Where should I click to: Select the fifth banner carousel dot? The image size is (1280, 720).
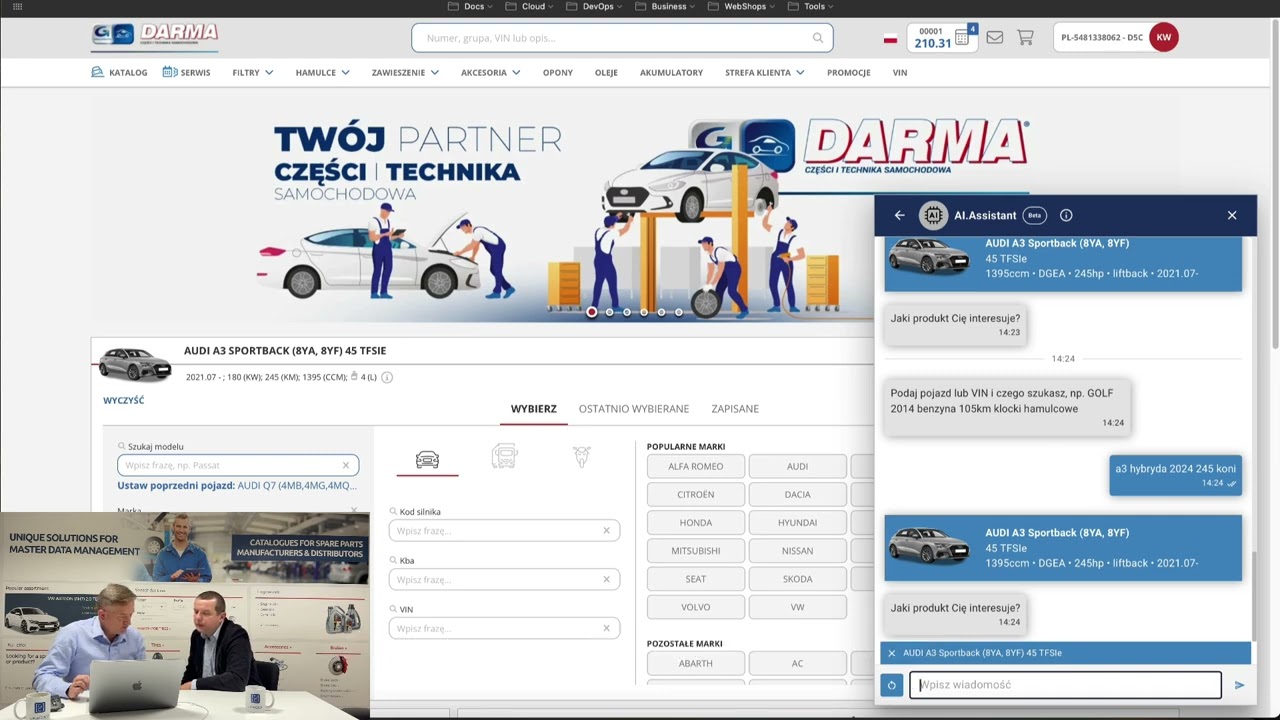661,312
